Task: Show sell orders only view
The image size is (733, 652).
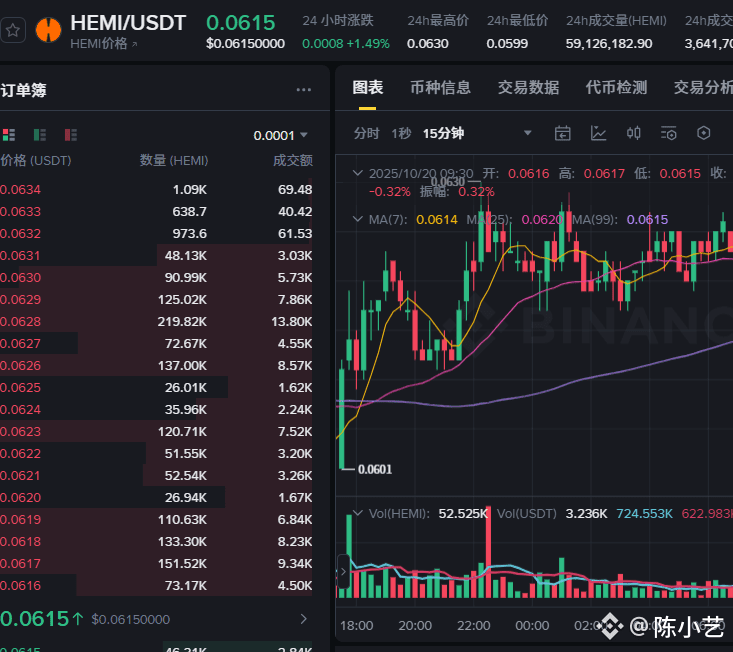Action: click(71, 135)
